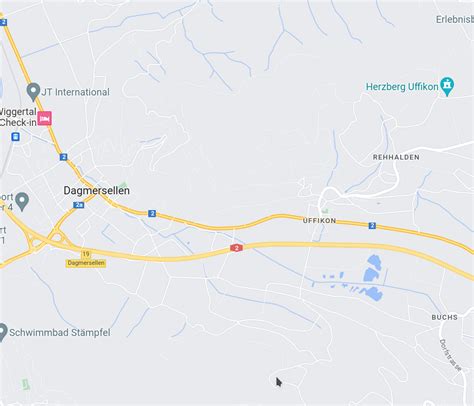Select the Dorfstrasse street name label
The image size is (474, 406).
pyautogui.click(x=450, y=355)
